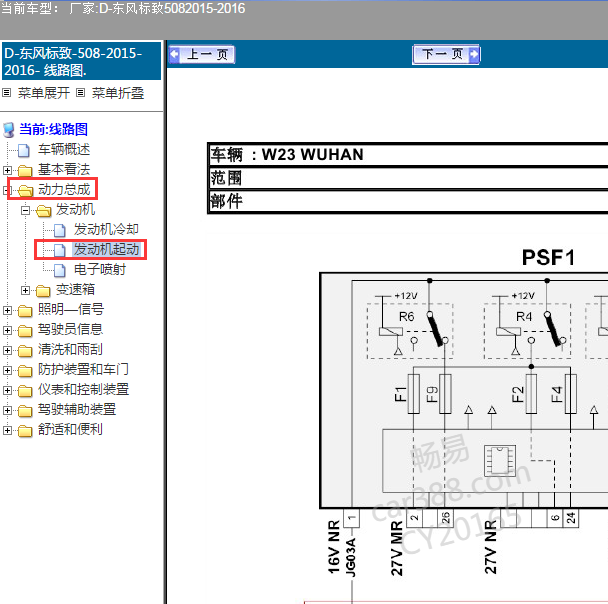
Task: Click the F4 fuse in the diagram
Action: (x=570, y=394)
